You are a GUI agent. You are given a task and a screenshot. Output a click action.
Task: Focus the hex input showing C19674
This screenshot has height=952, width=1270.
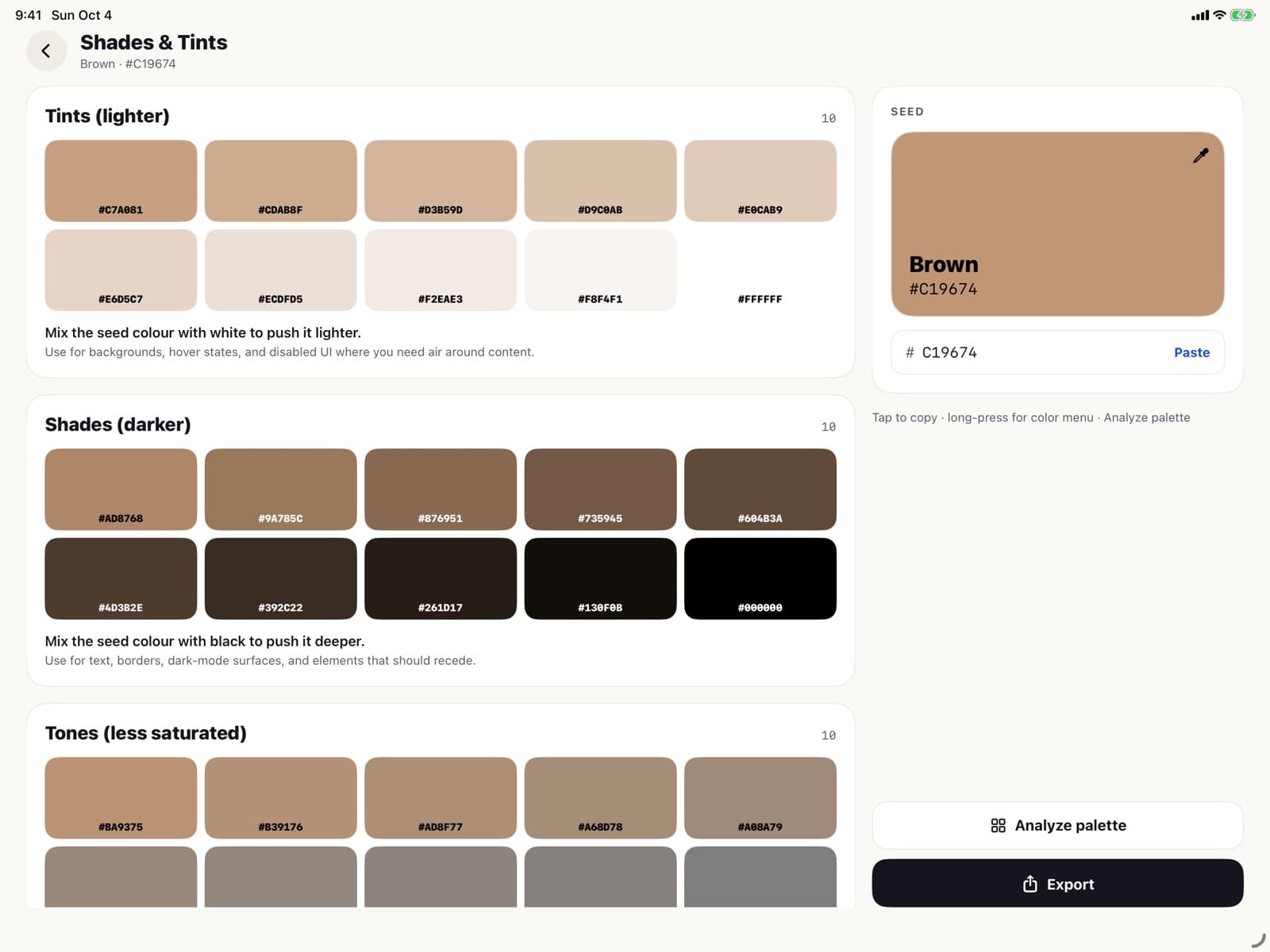click(1057, 352)
